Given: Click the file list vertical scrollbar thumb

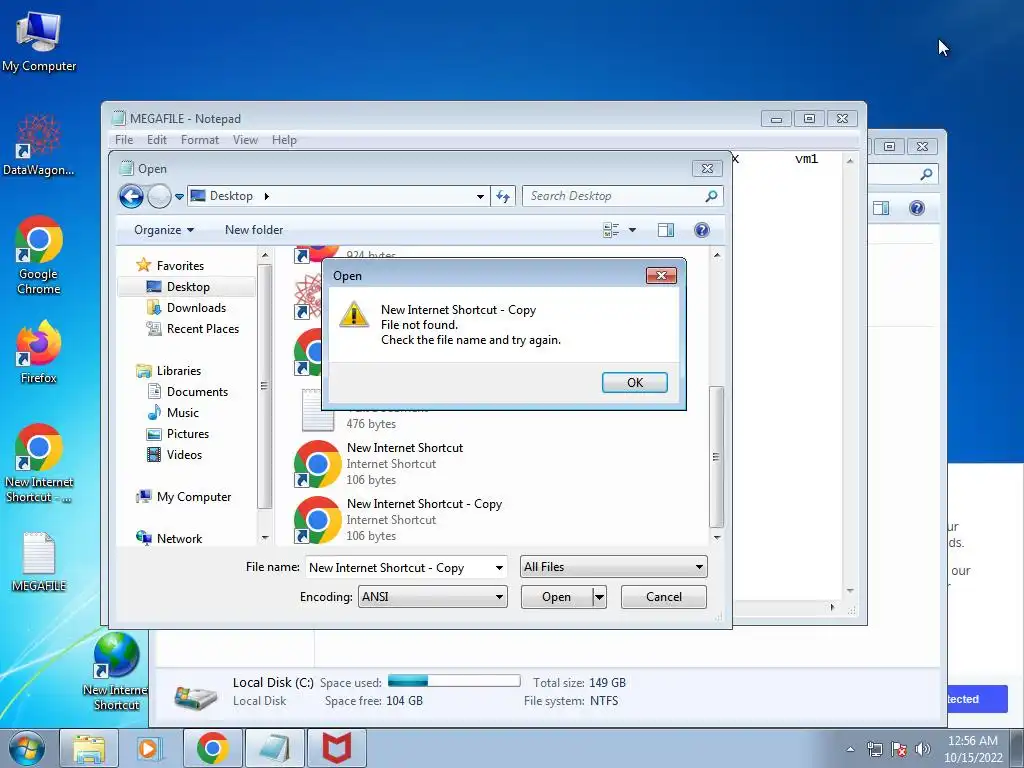Looking at the screenshot, I should point(716,457).
